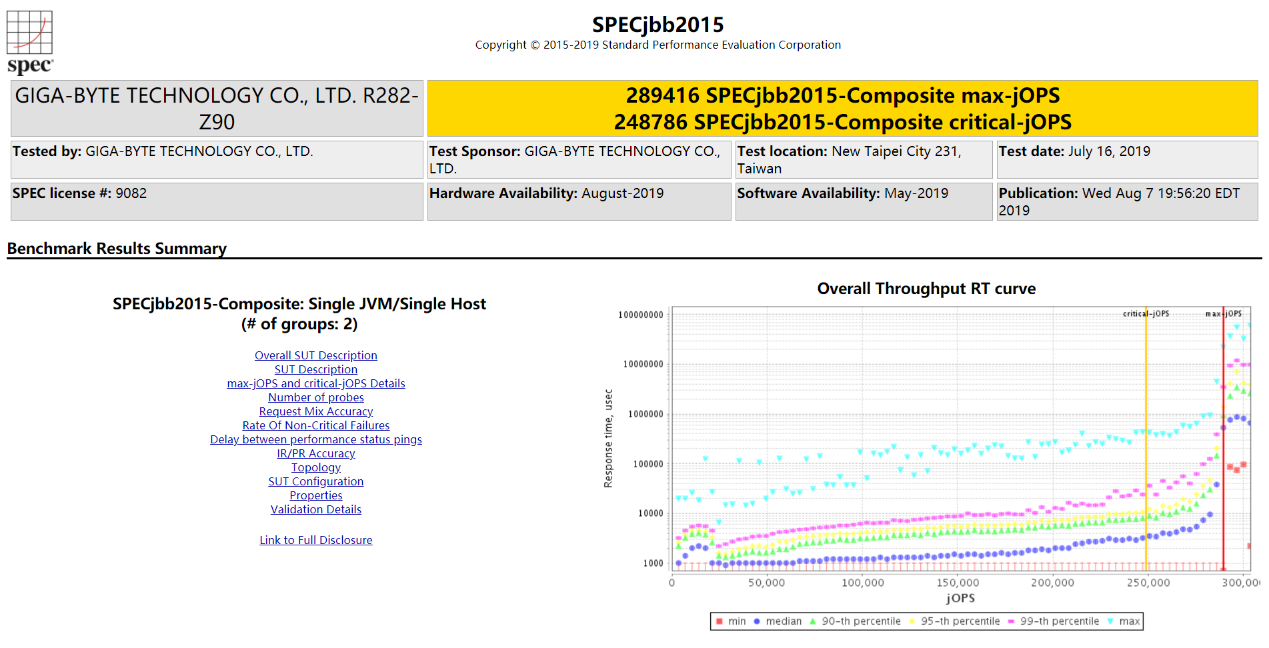The image size is (1269, 648).
Task: Click the Benchmark Results Summary heading
Action: point(117,249)
